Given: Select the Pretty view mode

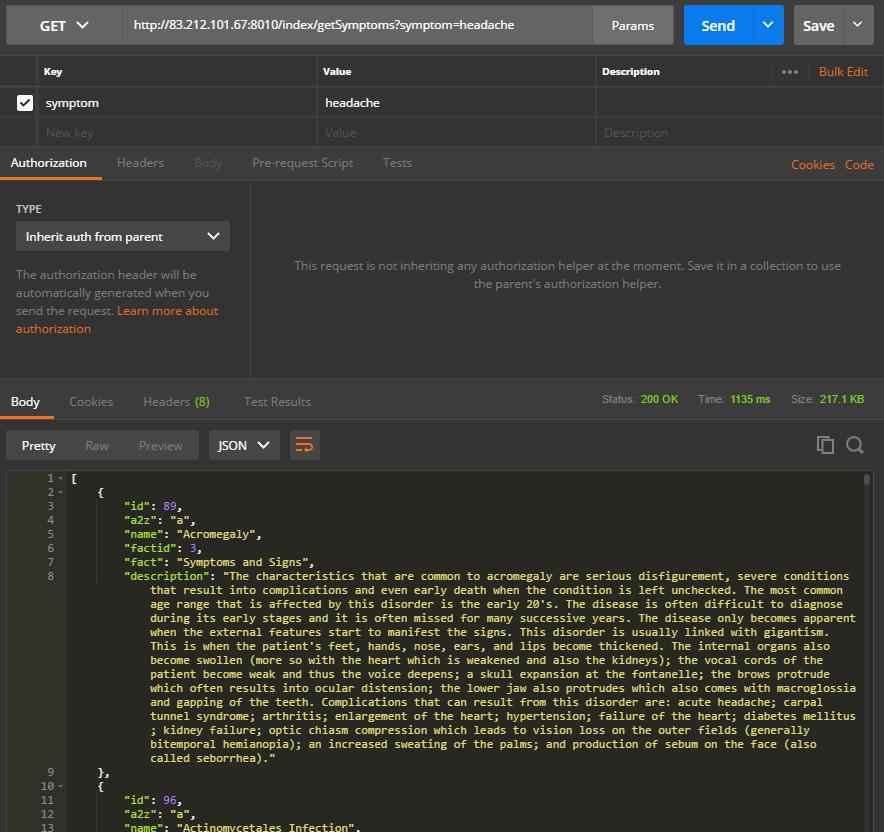Looking at the screenshot, I should [x=38, y=446].
